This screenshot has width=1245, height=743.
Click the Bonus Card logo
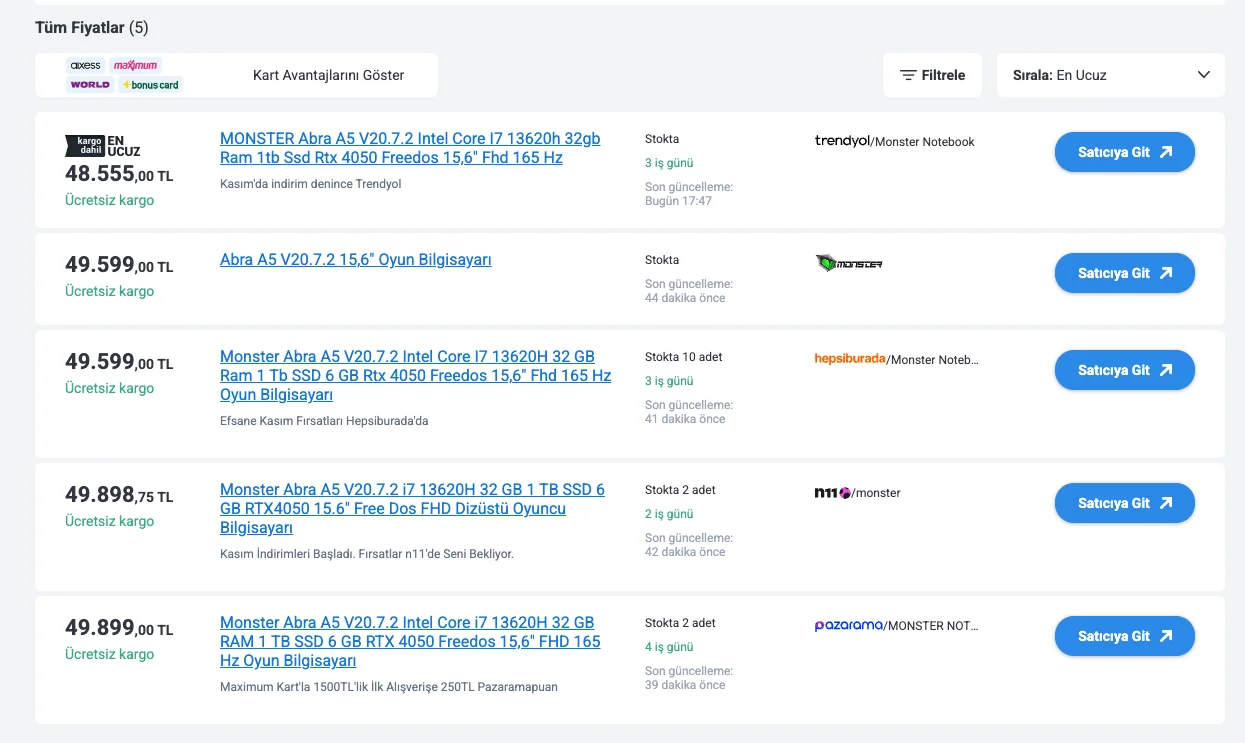pos(150,85)
